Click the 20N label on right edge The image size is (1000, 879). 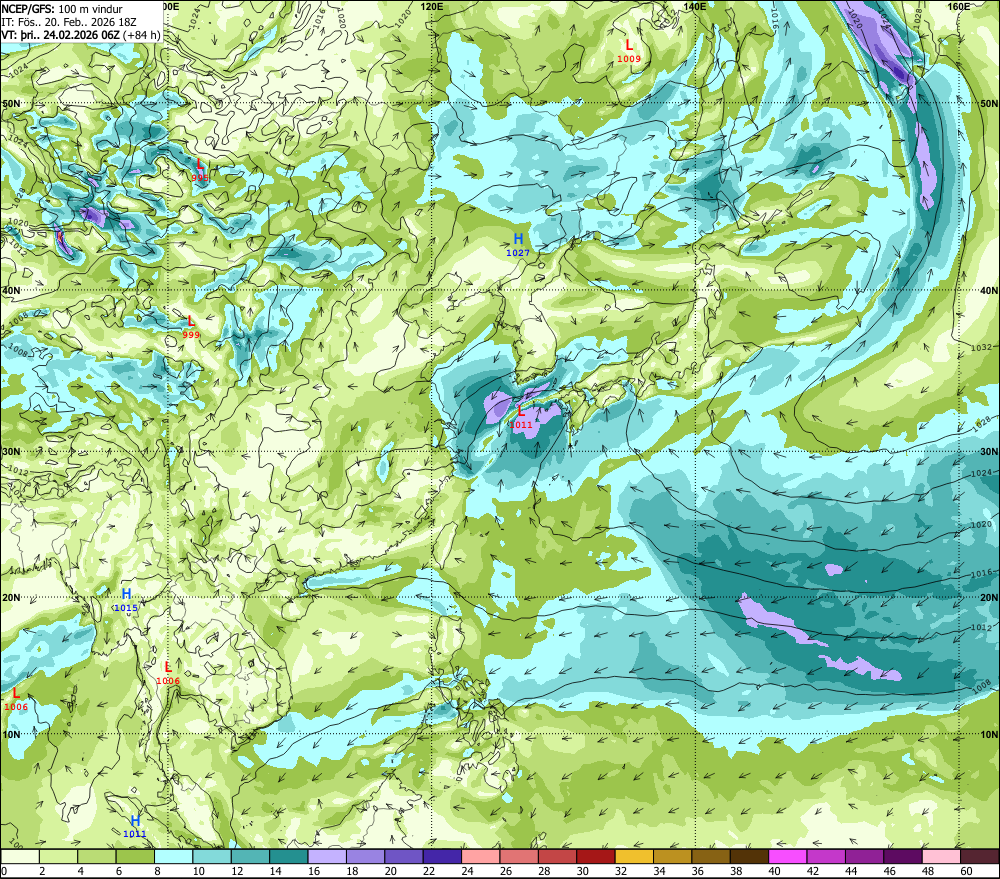(989, 598)
